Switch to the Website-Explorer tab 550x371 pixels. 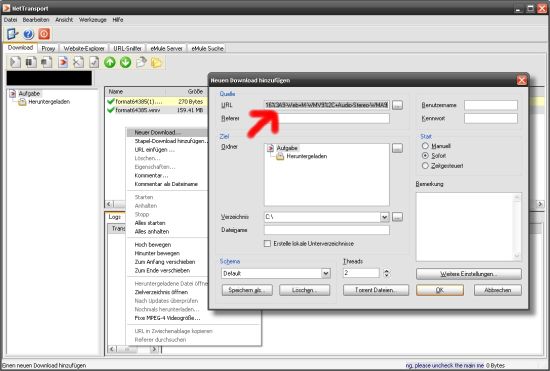coord(84,48)
